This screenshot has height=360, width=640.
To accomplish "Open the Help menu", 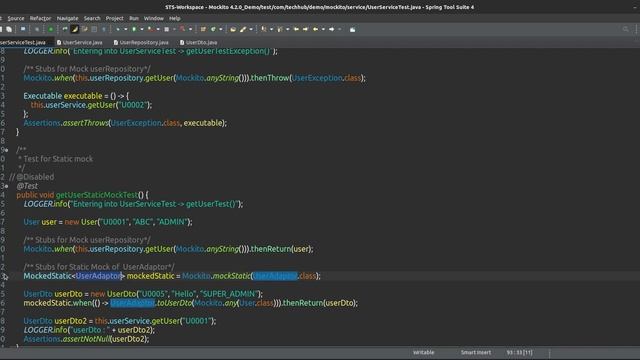I will pyautogui.click(x=175, y=18).
